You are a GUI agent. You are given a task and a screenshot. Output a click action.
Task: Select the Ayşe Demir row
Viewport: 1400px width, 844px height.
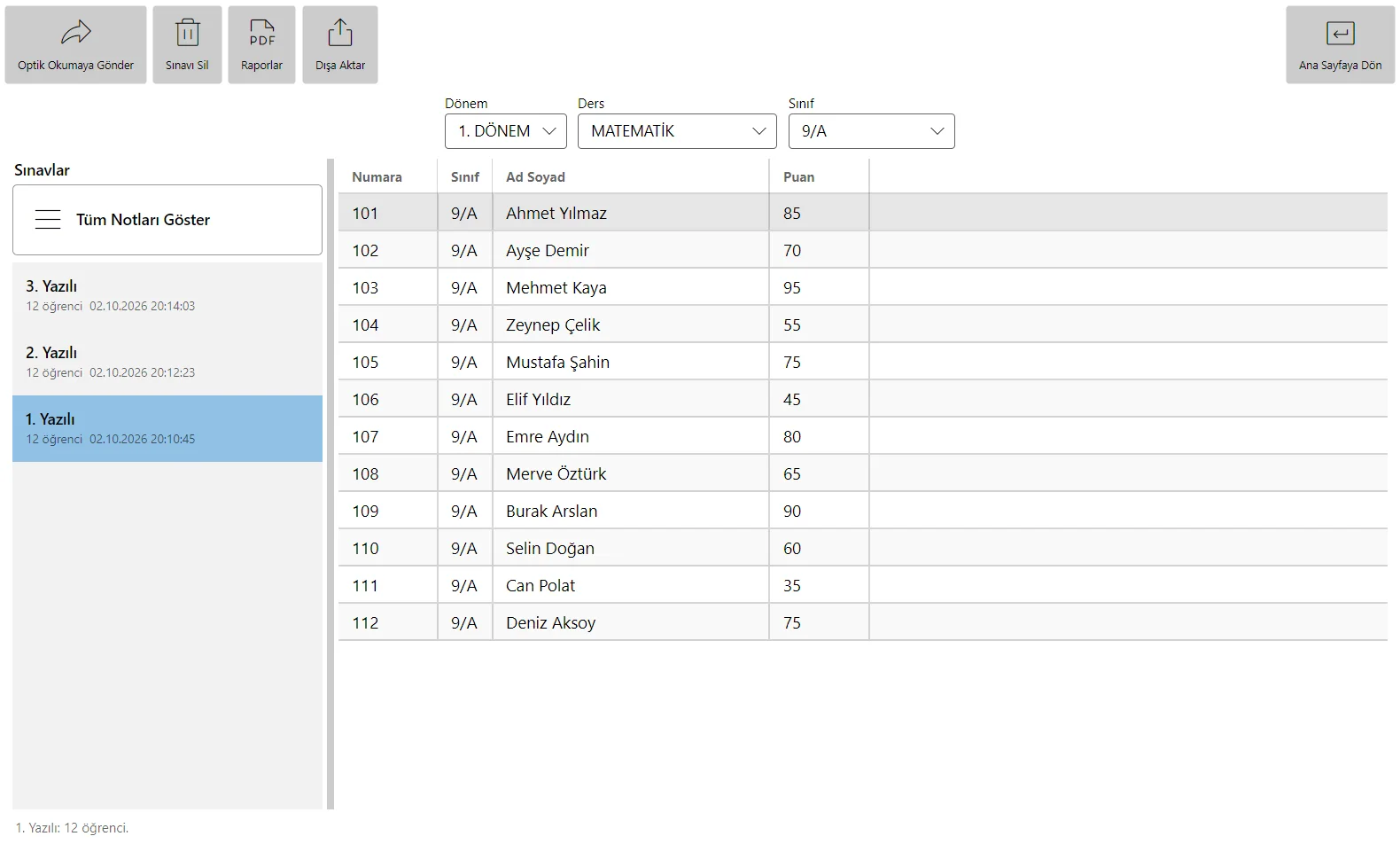(x=863, y=250)
